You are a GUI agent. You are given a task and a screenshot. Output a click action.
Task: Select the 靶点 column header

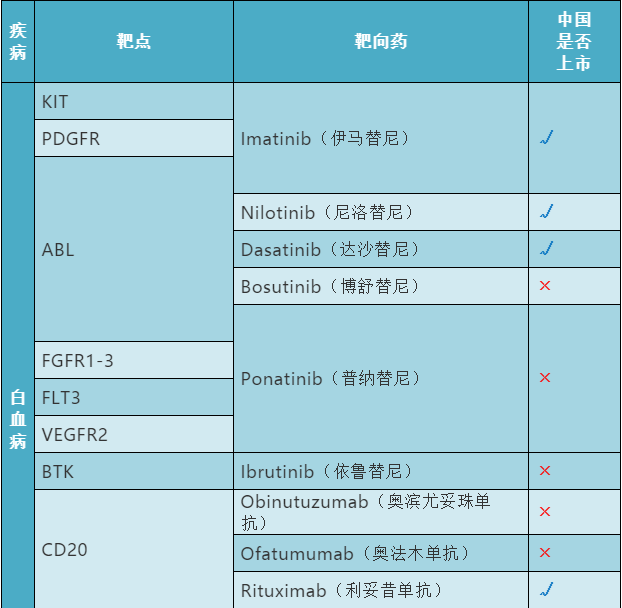[x=133, y=42]
